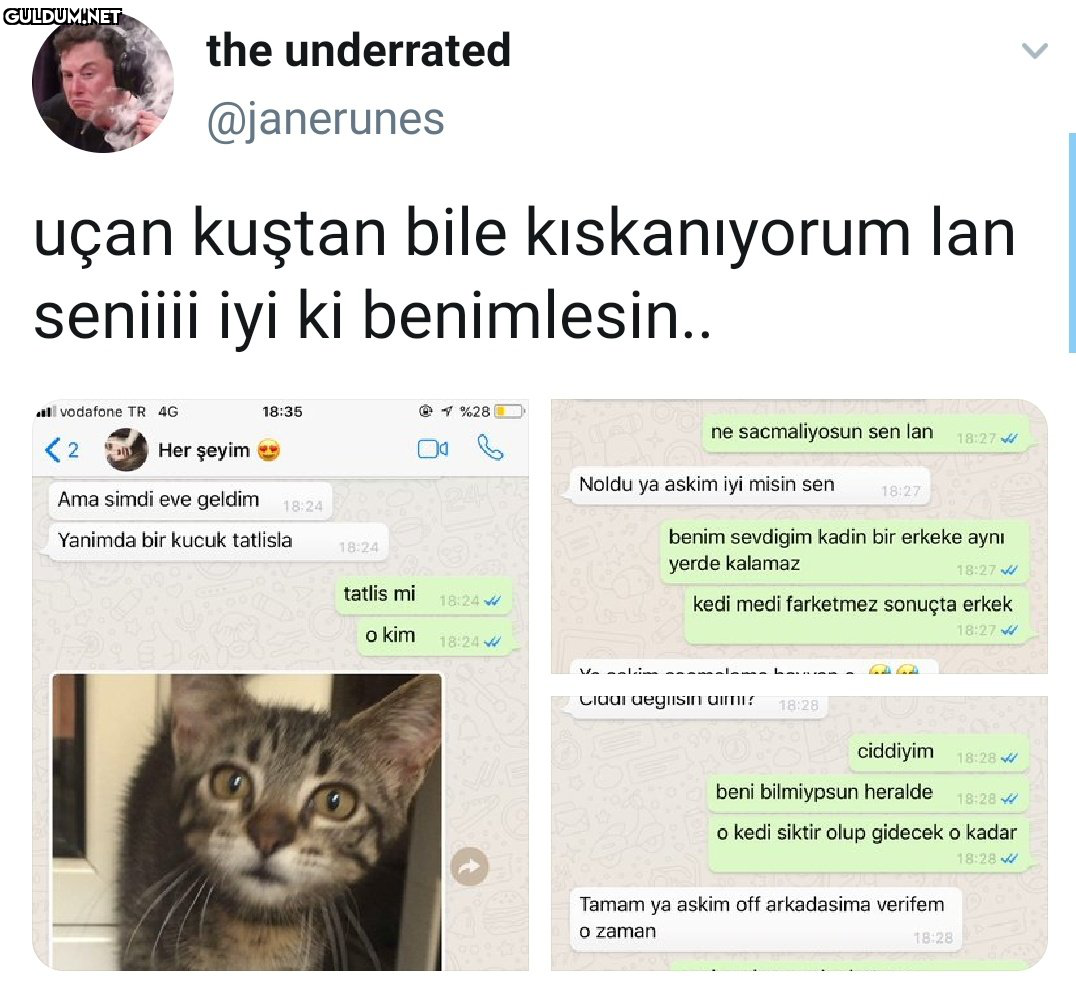Open the 'Her şeyim' contact avatar

click(x=126, y=449)
